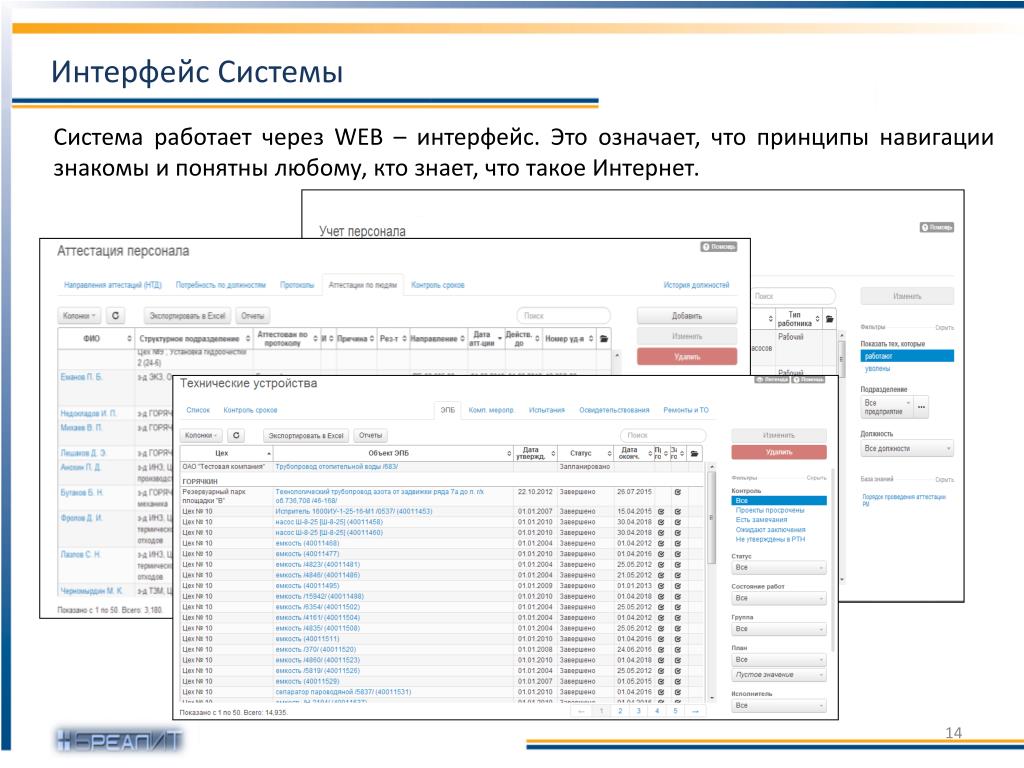
Task: Open the Колонки dropdown in the Аттестация персонала window
Action: pos(80,315)
